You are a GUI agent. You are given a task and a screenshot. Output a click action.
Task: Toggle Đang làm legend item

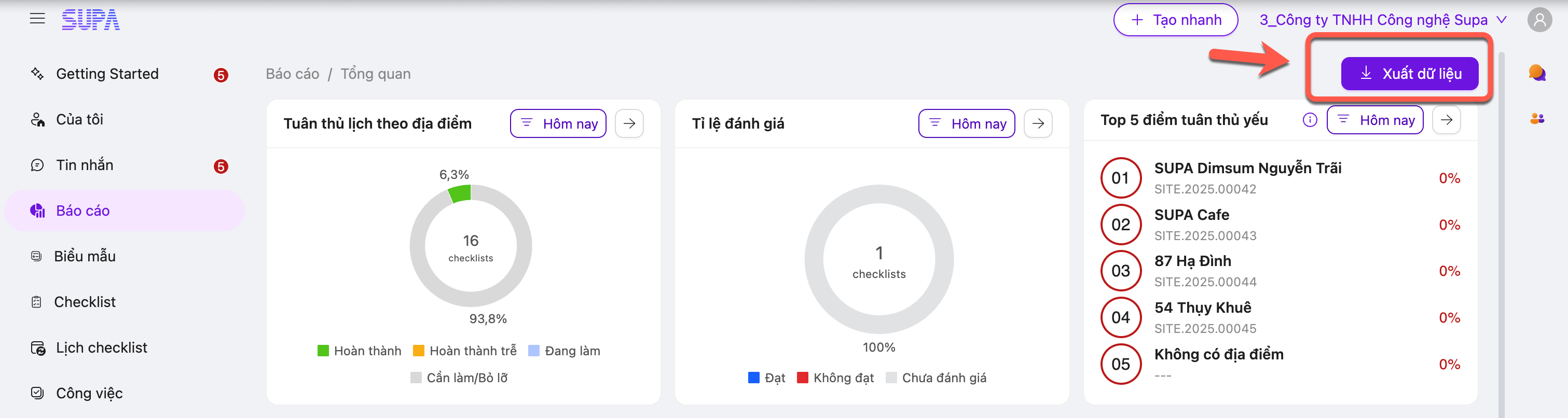pyautogui.click(x=564, y=351)
